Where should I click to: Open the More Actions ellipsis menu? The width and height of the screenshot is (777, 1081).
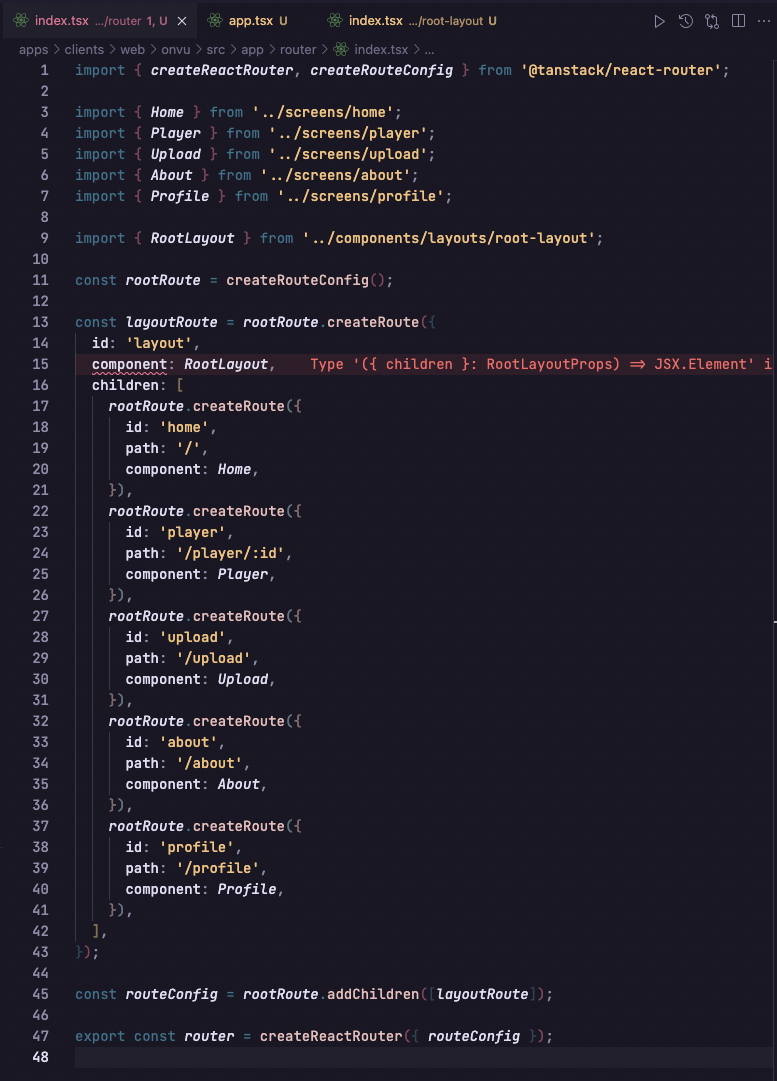click(x=764, y=21)
